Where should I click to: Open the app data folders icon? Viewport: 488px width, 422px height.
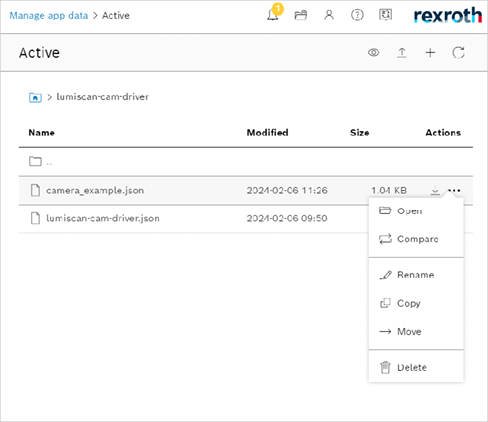(x=301, y=15)
